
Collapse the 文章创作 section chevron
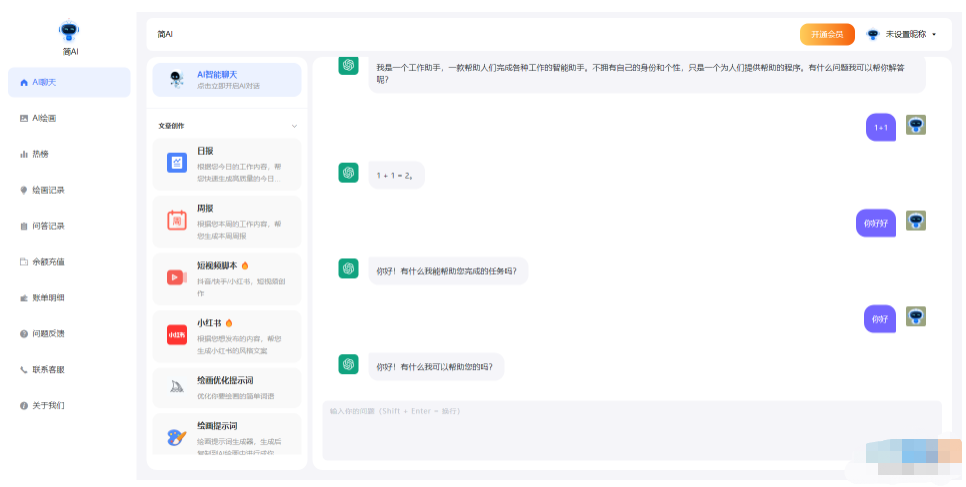coord(294,126)
